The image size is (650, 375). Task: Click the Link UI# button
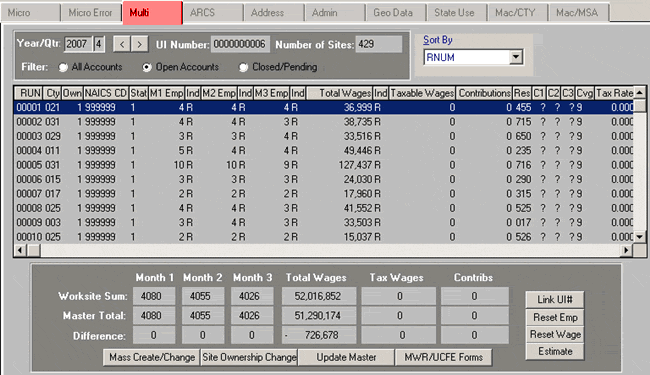tap(555, 300)
